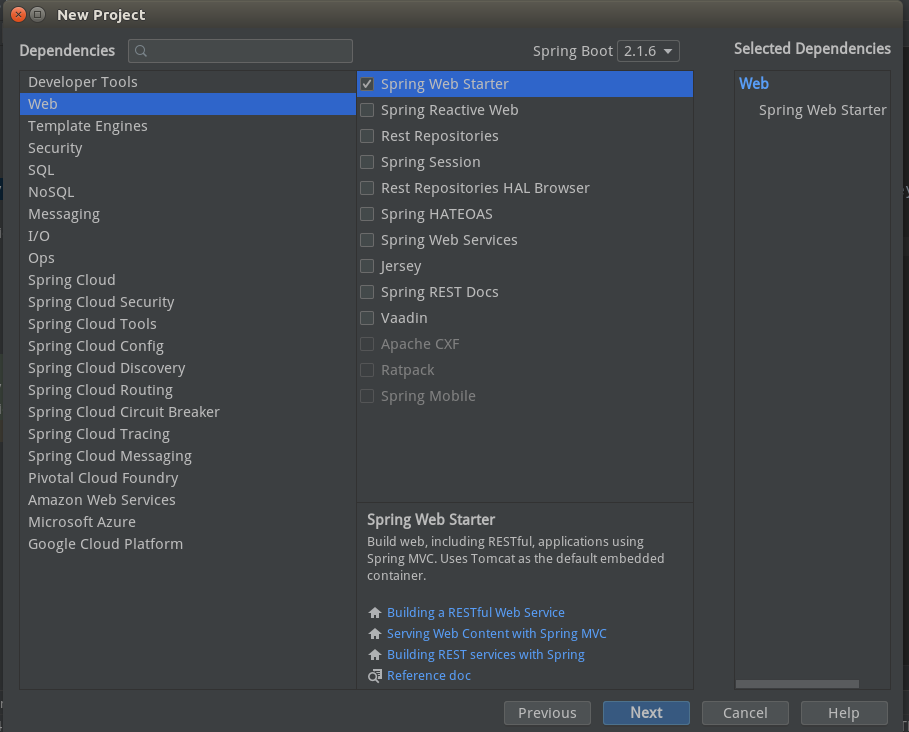Choose the NoSQL category
The width and height of the screenshot is (909, 732).
point(188,192)
